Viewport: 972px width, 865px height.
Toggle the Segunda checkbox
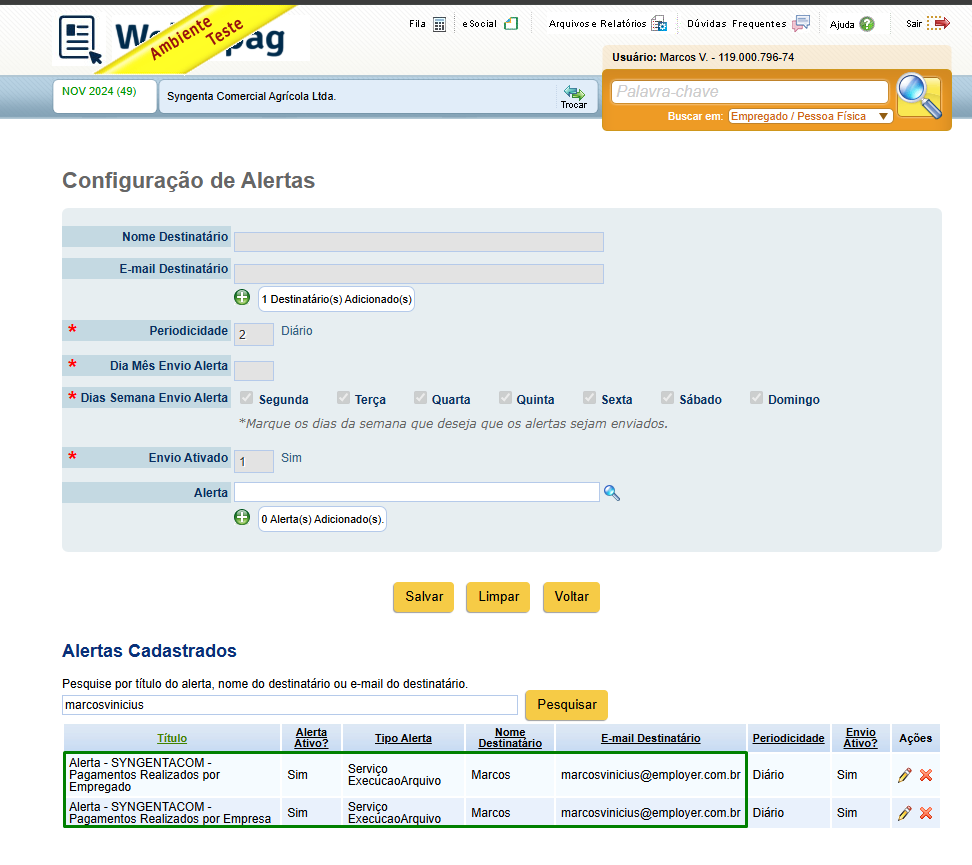click(x=247, y=398)
